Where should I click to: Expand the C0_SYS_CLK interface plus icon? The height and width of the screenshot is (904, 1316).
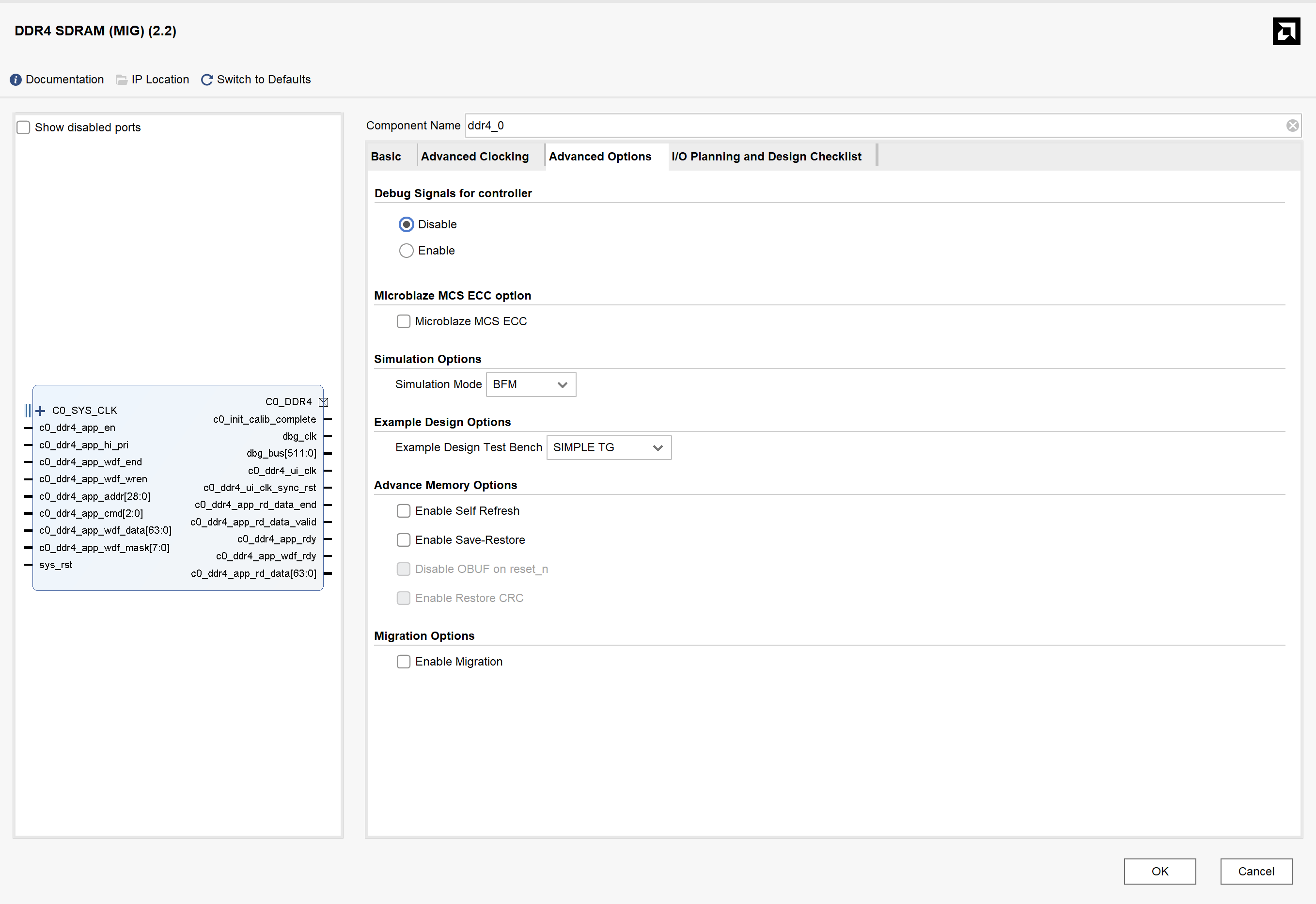40,411
